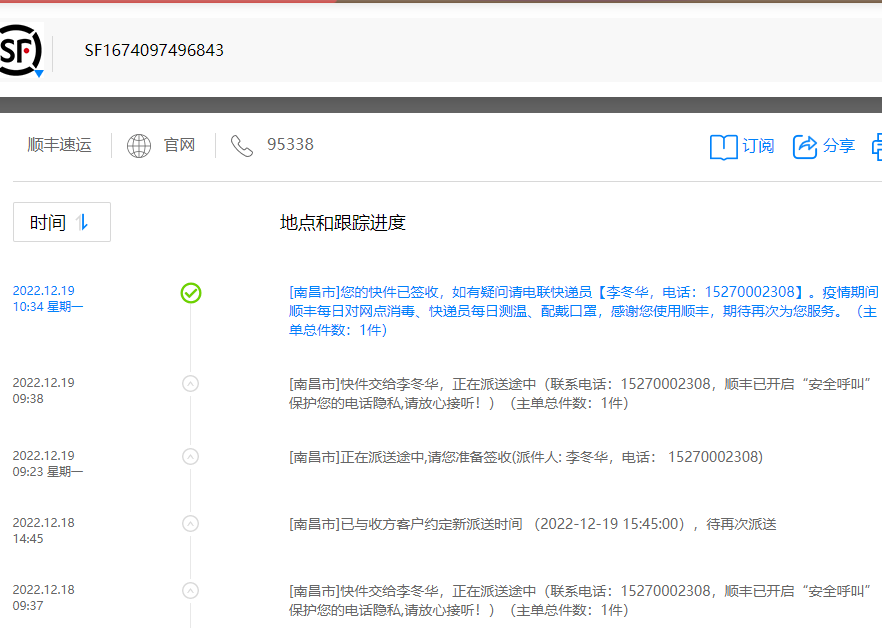Open the 官网 link
The image size is (882, 628).
tap(179, 145)
